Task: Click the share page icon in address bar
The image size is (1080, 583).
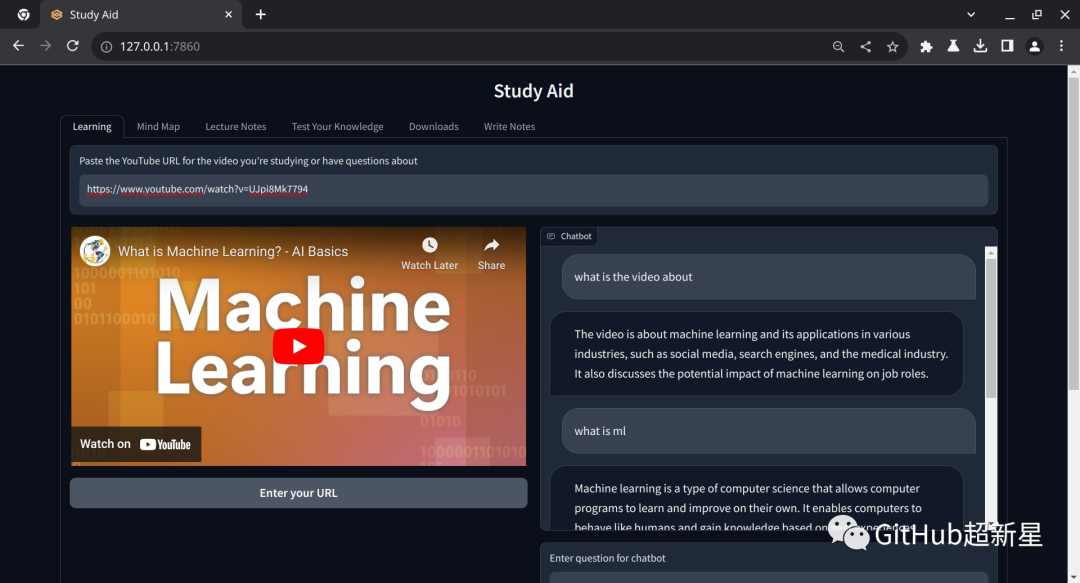Action: [866, 47]
